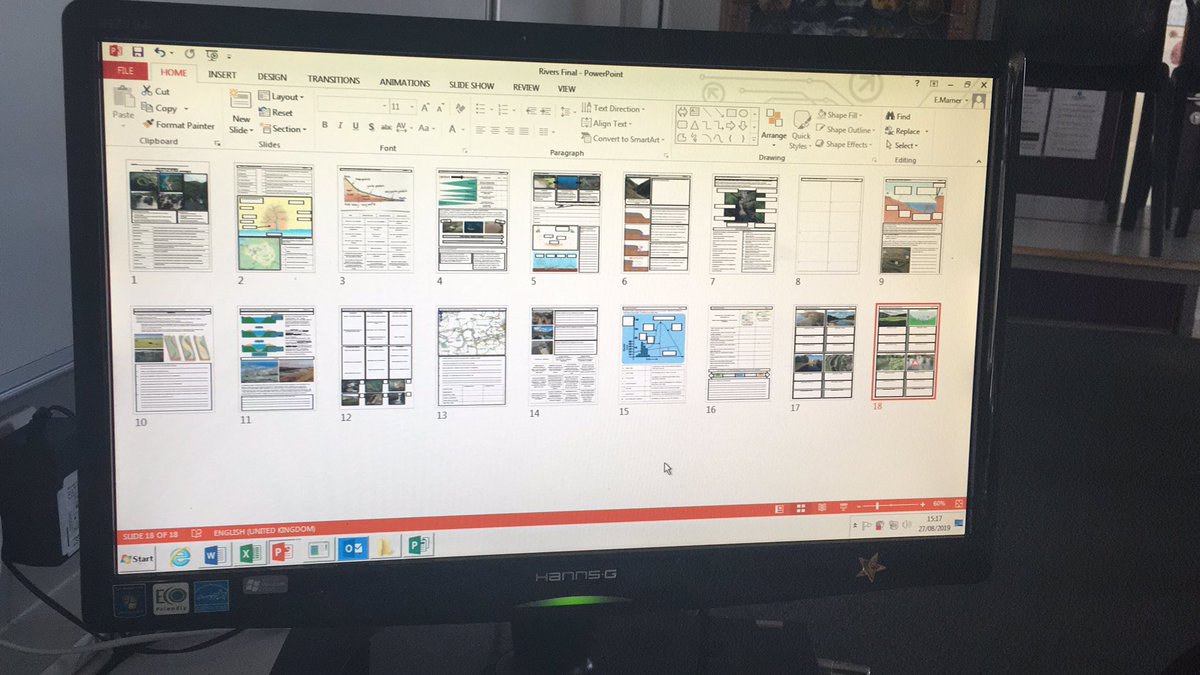
Task: Open PowerPoint Help question mark
Action: 917,83
